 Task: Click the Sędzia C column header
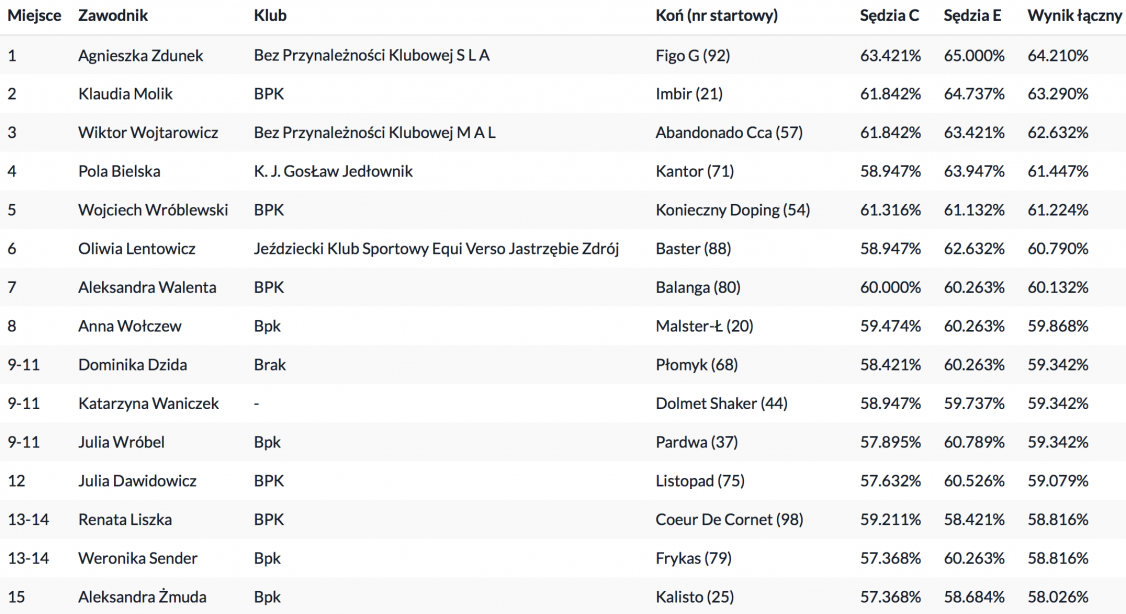[x=889, y=16]
